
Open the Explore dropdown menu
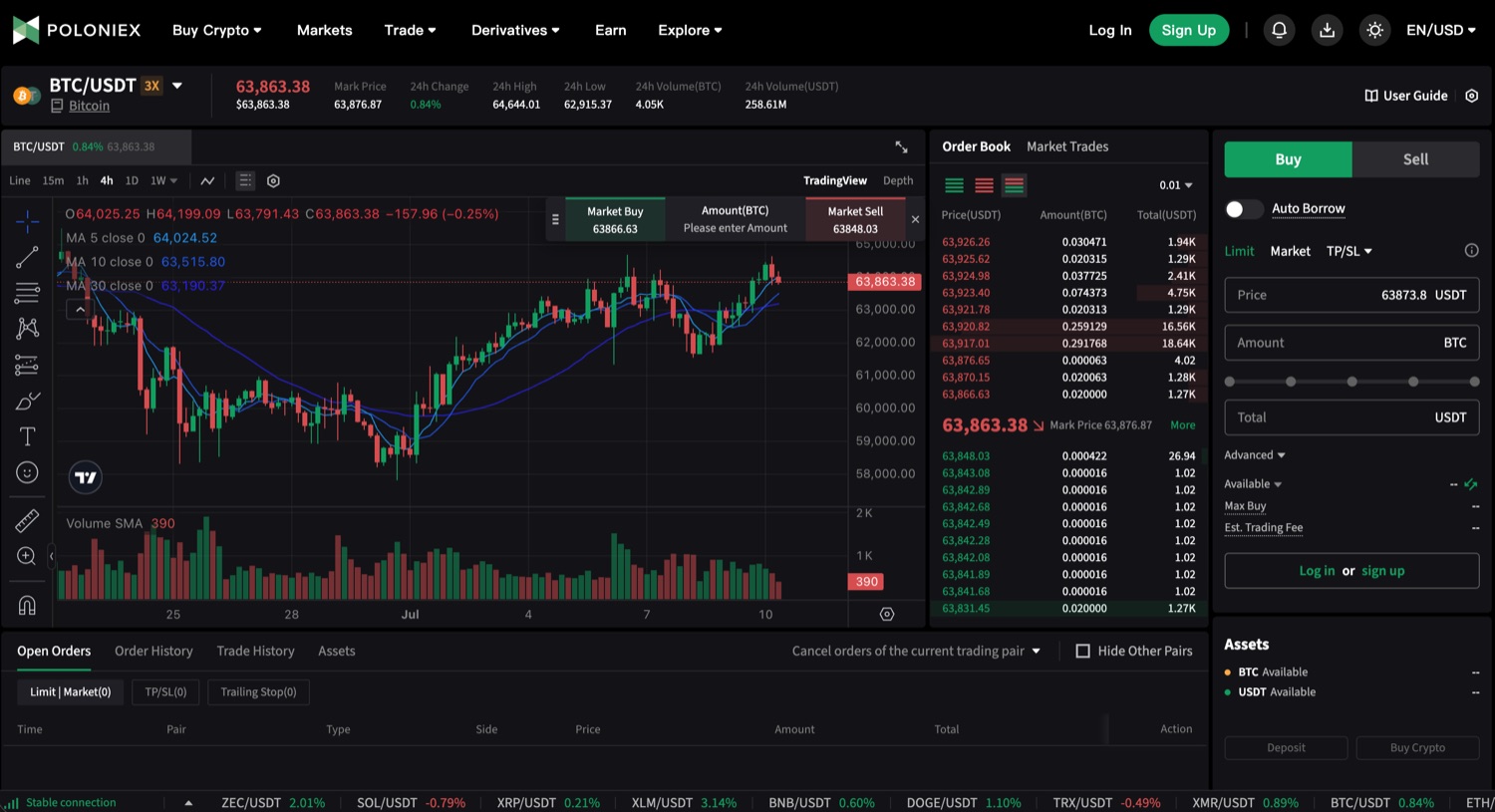point(690,30)
